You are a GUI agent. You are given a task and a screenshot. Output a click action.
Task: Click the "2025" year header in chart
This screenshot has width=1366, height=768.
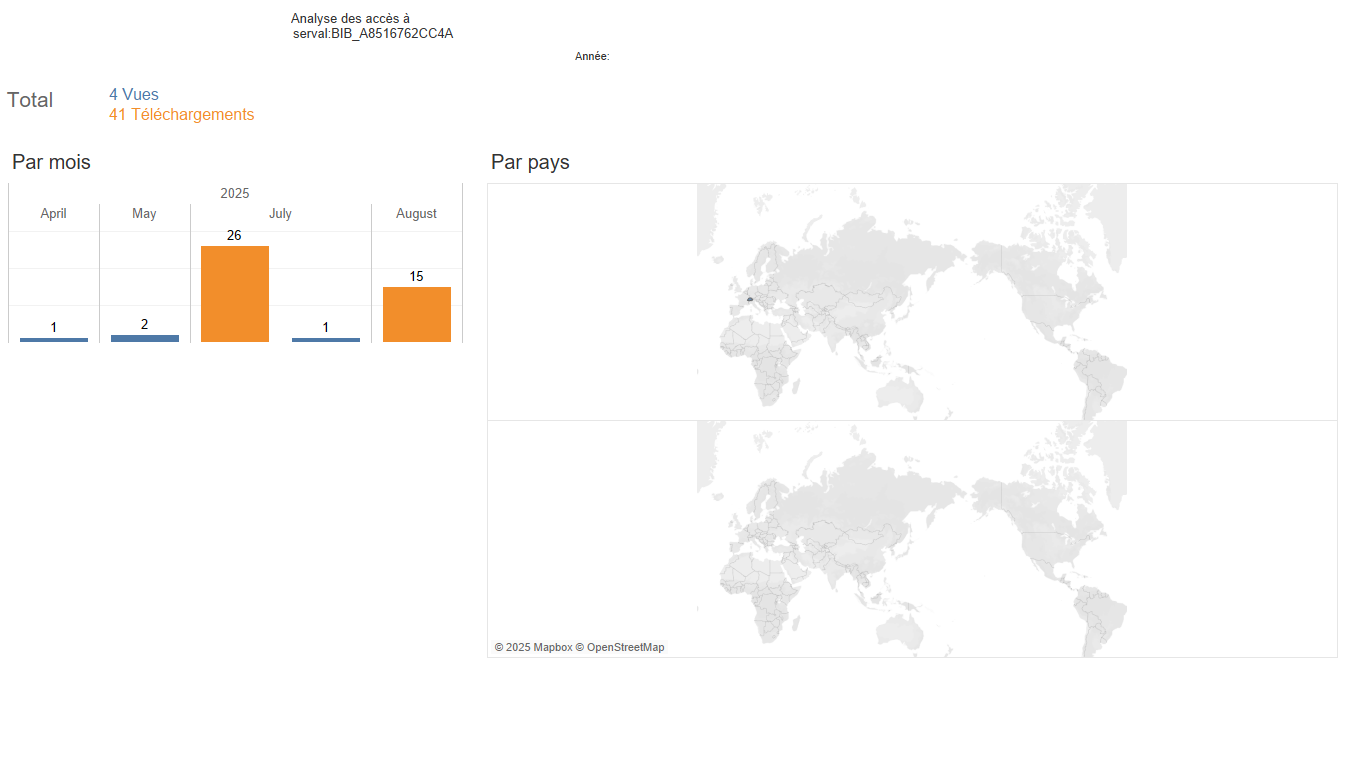(x=235, y=193)
